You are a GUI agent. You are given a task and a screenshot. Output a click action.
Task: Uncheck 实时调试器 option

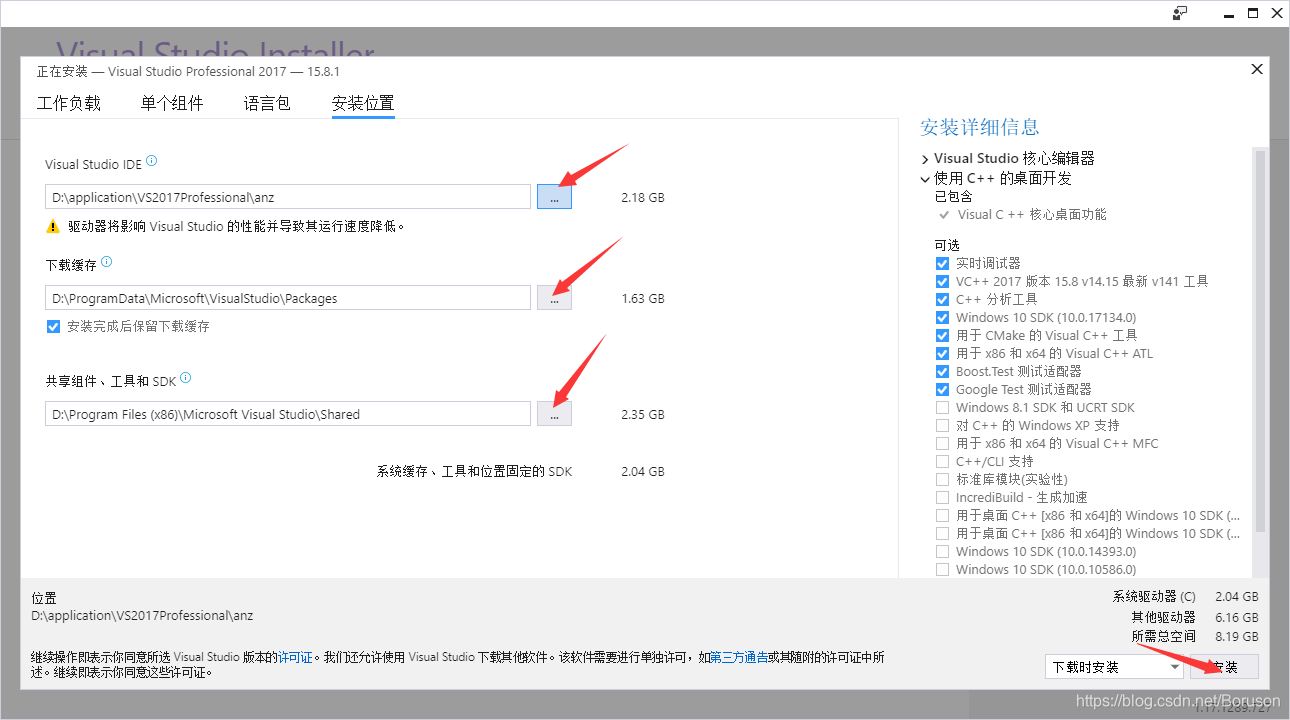click(x=942, y=263)
